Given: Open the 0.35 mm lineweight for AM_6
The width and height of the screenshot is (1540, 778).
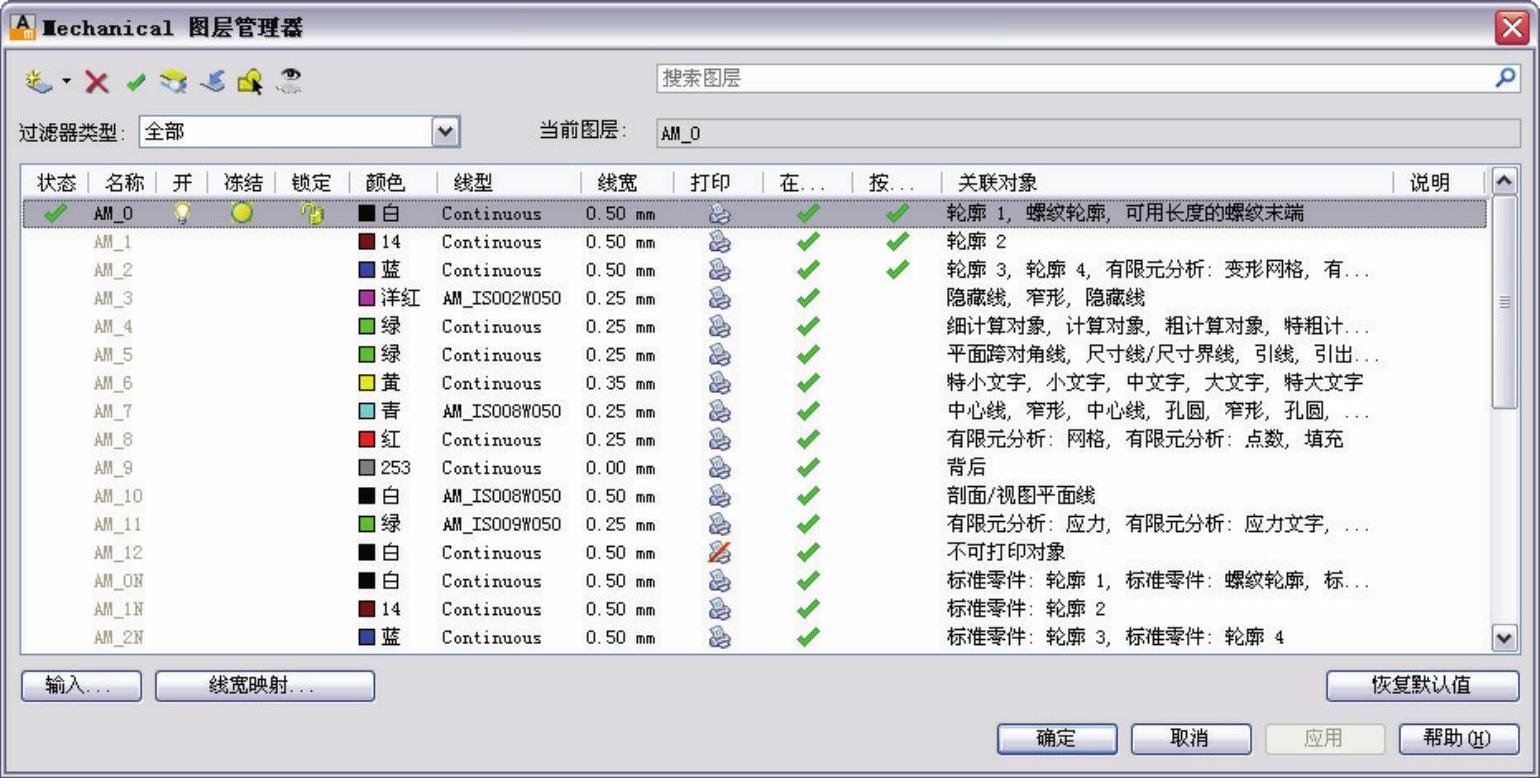Looking at the screenshot, I should [620, 383].
